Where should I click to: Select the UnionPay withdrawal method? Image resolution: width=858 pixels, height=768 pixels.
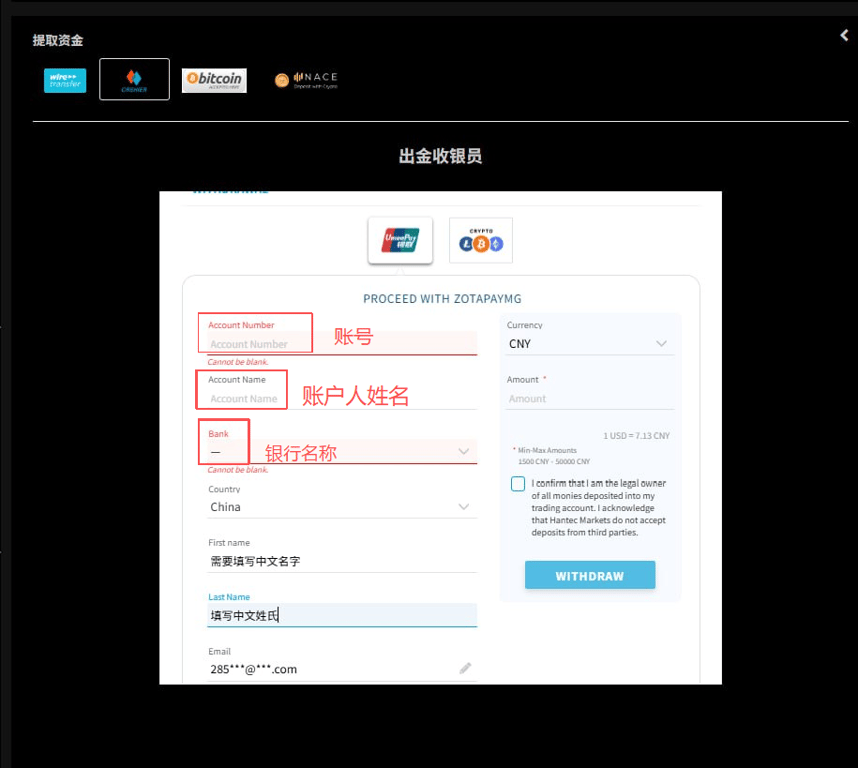pyautogui.click(x=400, y=240)
